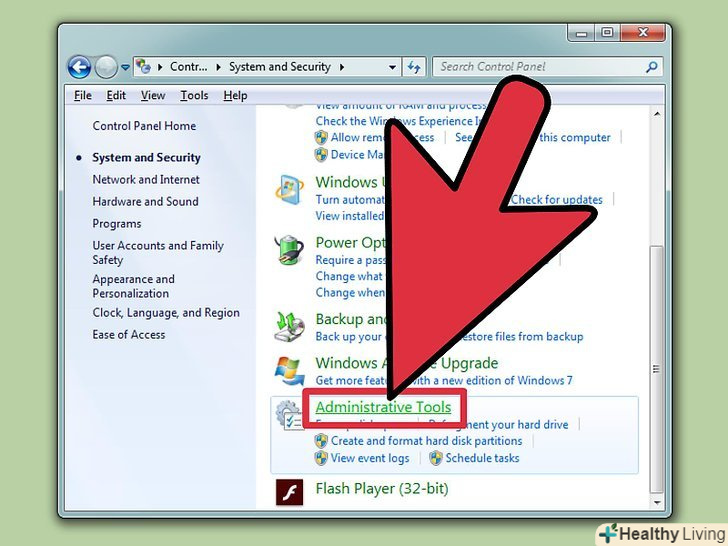
Task: Click the Backup and Restore icon
Action: (x=289, y=326)
